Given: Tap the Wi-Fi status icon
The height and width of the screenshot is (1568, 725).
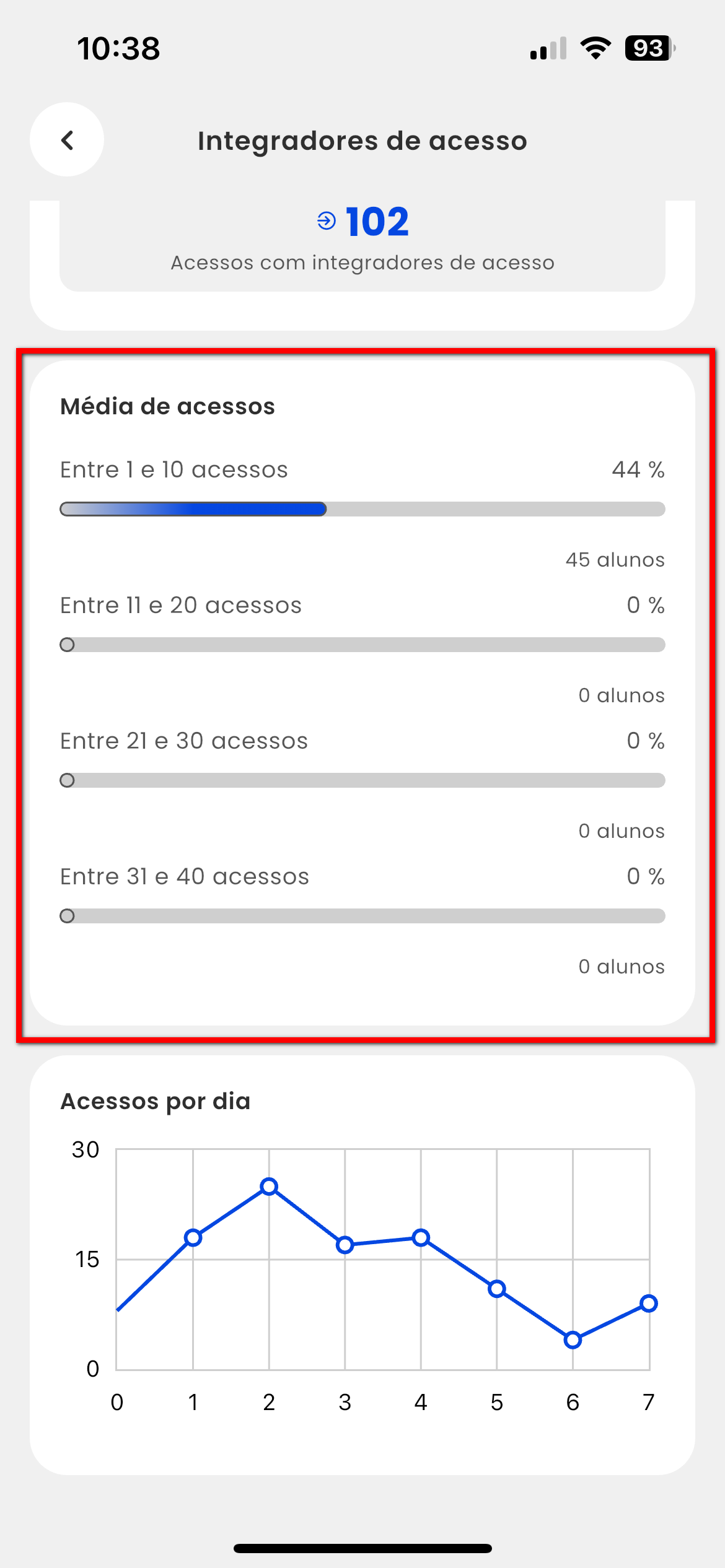Looking at the screenshot, I should pos(595,48).
